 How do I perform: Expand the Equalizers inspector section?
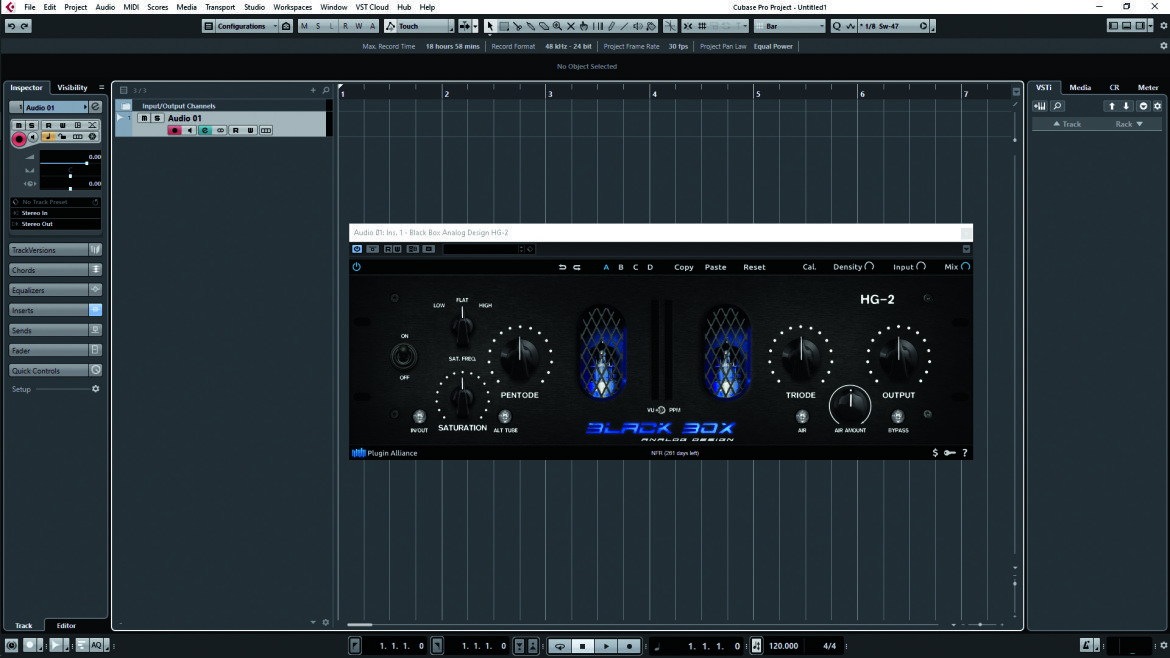pos(49,290)
